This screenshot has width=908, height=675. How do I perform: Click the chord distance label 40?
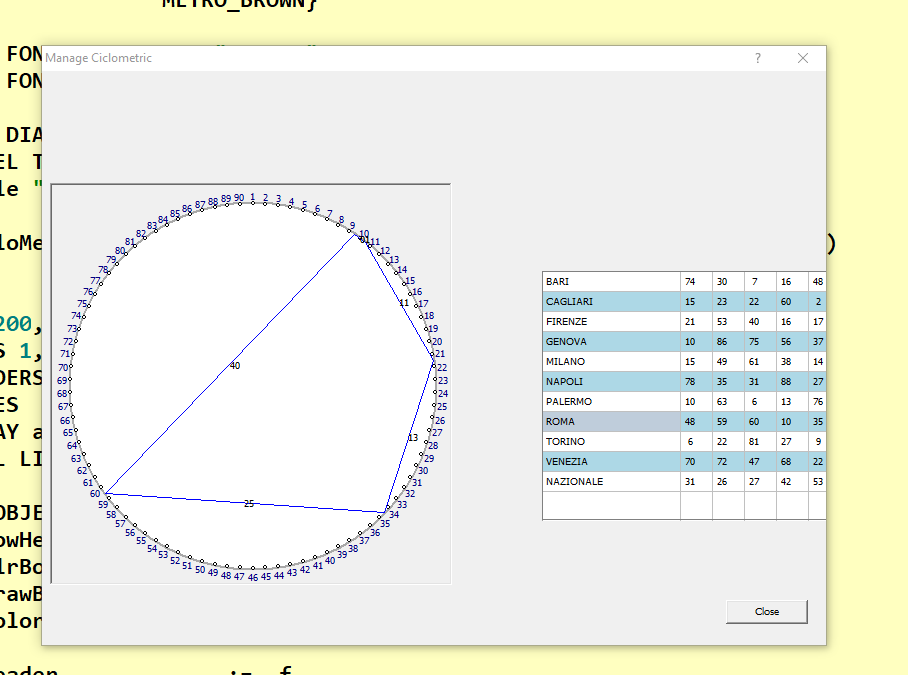(x=235, y=365)
